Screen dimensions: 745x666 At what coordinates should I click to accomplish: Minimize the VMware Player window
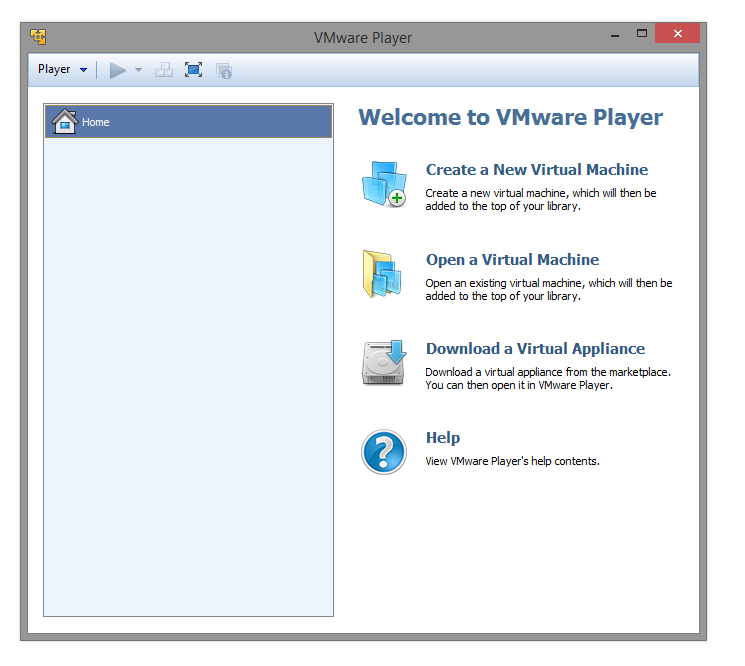click(615, 34)
